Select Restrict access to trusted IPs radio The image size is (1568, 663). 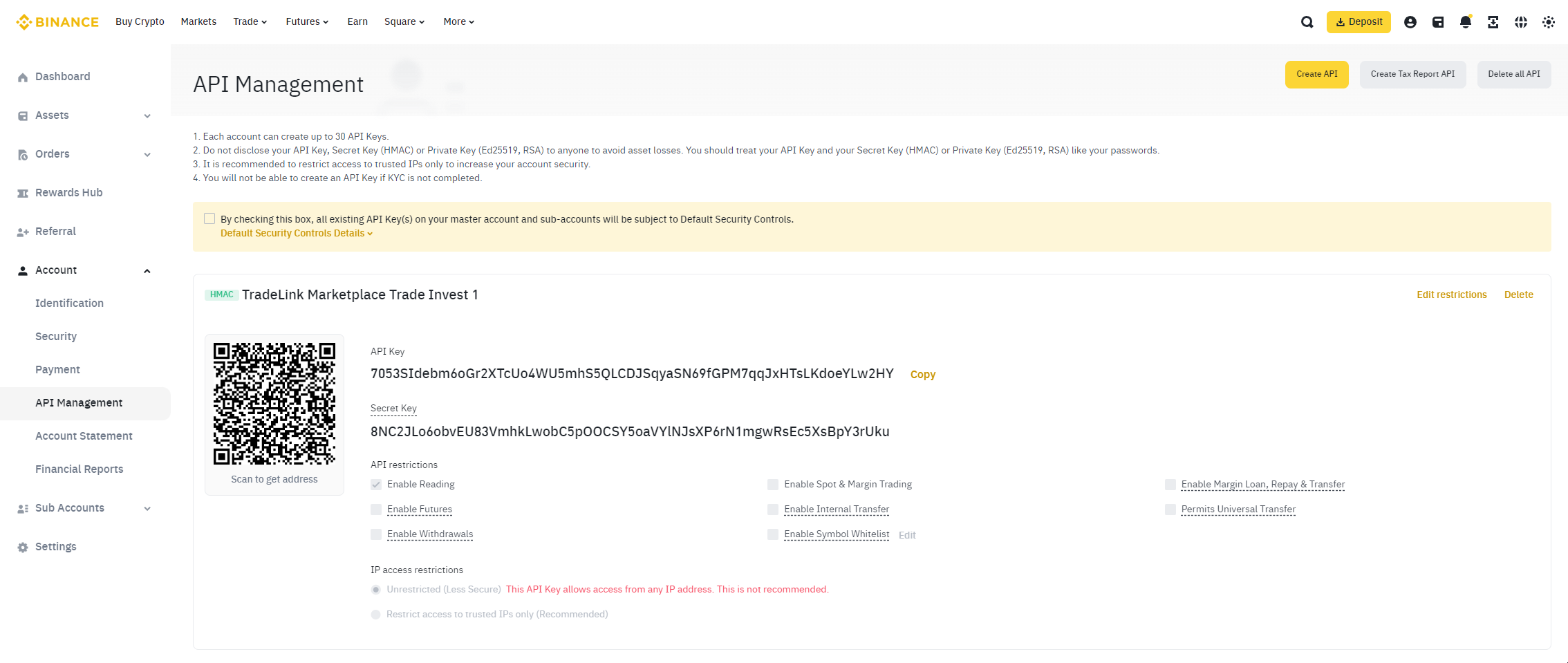pos(376,615)
